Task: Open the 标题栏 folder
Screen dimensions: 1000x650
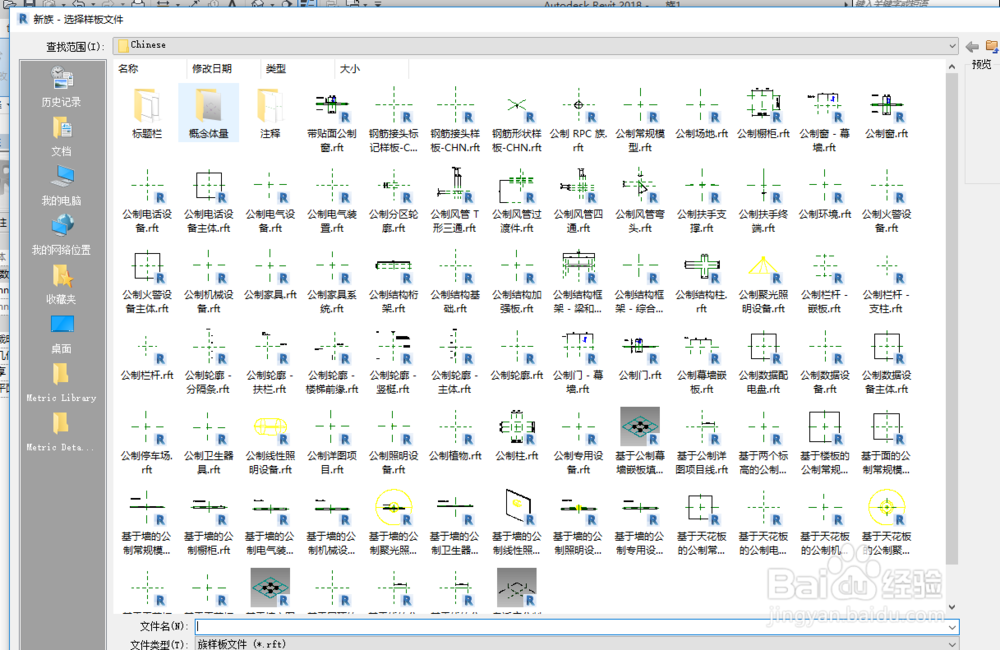Action: point(147,113)
